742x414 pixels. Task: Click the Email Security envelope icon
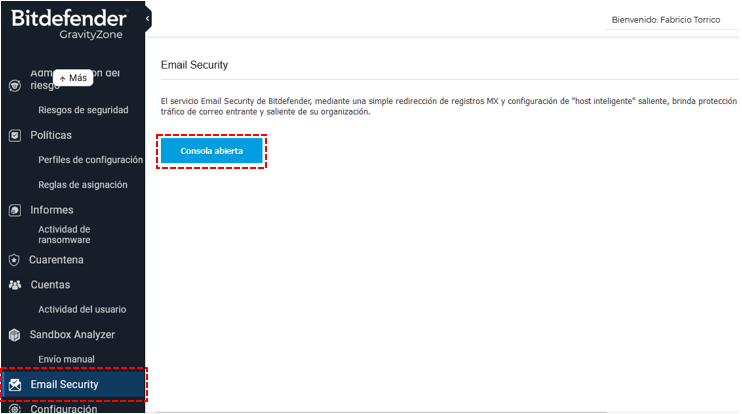pos(15,385)
